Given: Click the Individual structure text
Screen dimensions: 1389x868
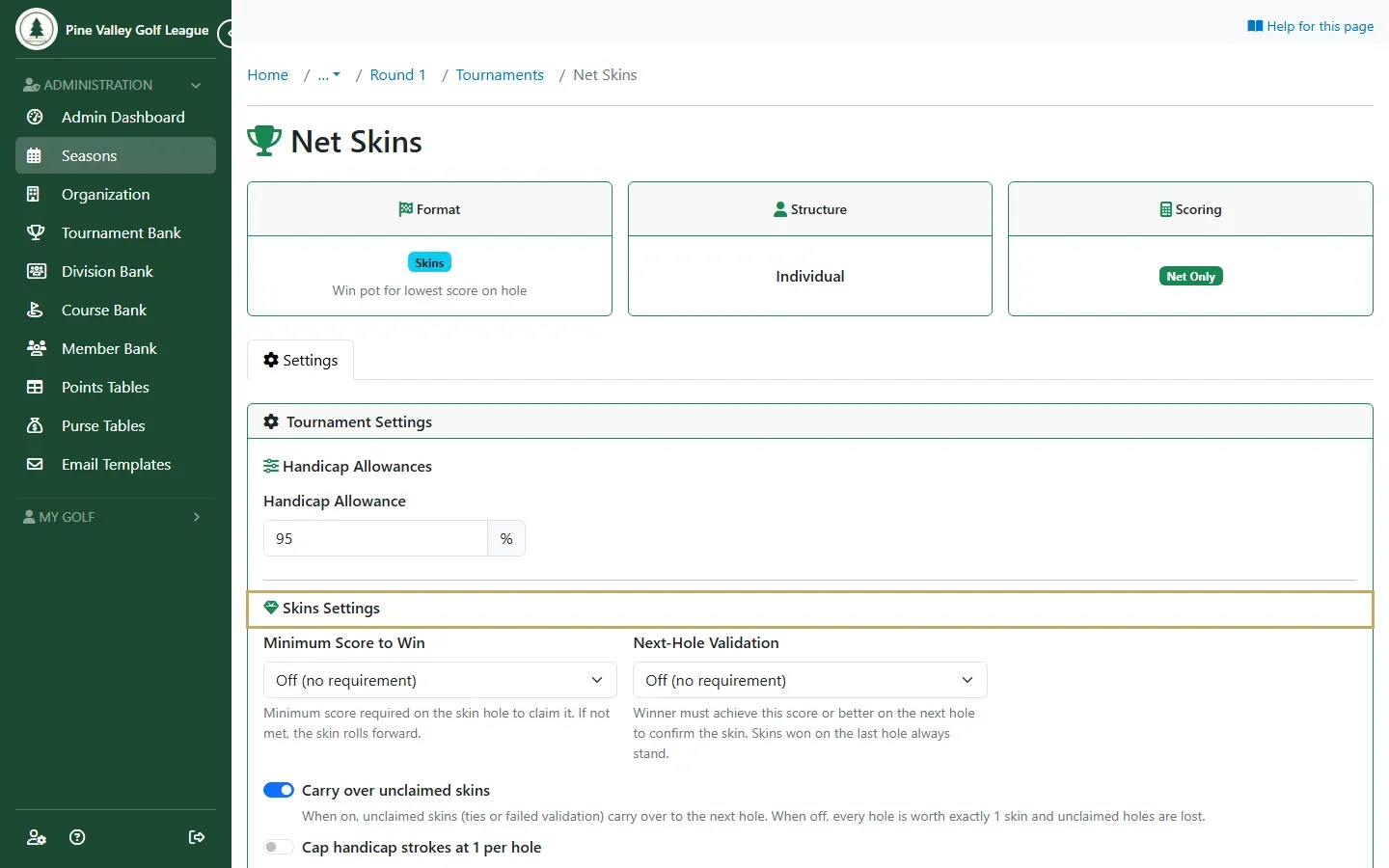Looking at the screenshot, I should coord(810,276).
